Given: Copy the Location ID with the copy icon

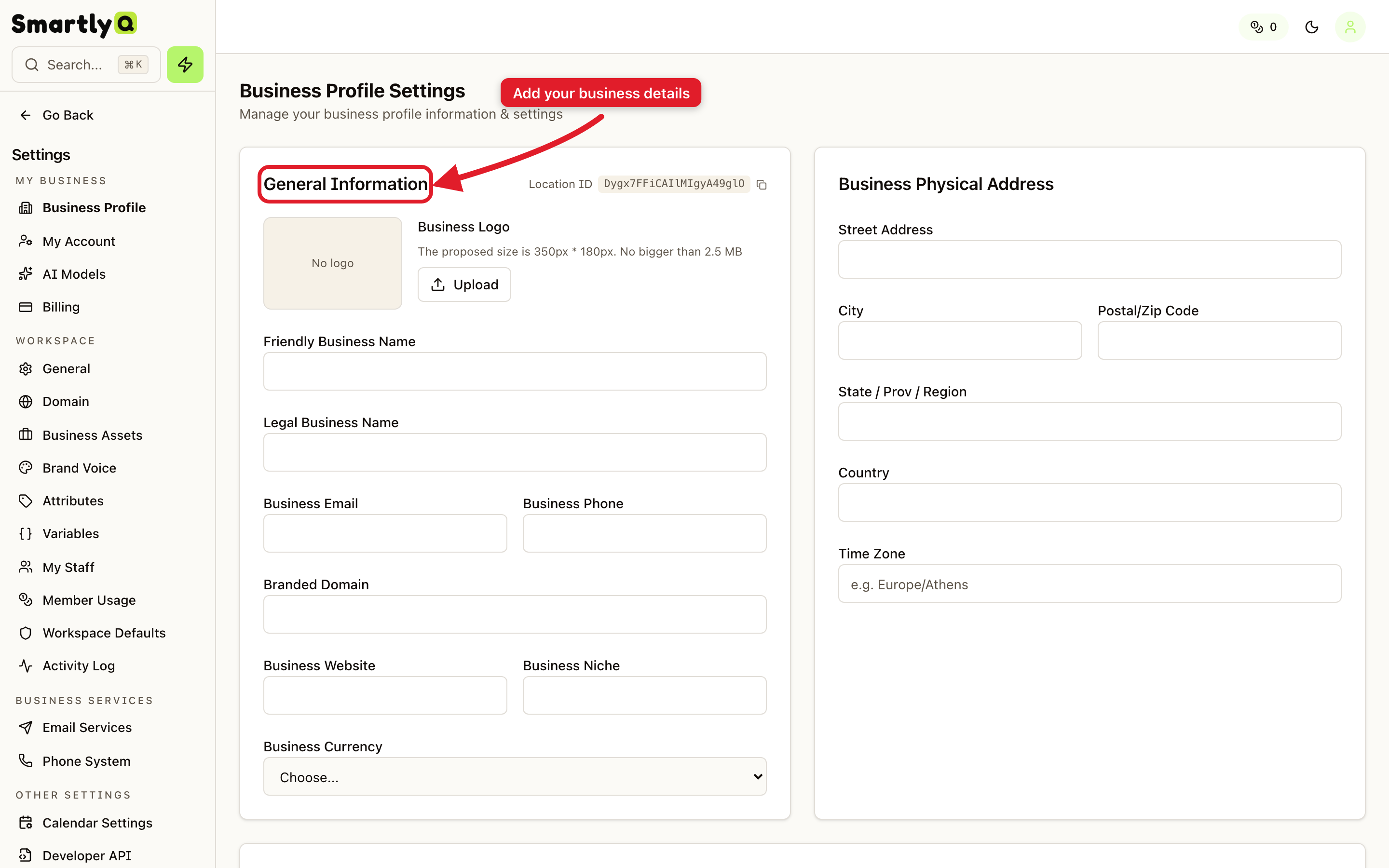Looking at the screenshot, I should pyautogui.click(x=762, y=184).
